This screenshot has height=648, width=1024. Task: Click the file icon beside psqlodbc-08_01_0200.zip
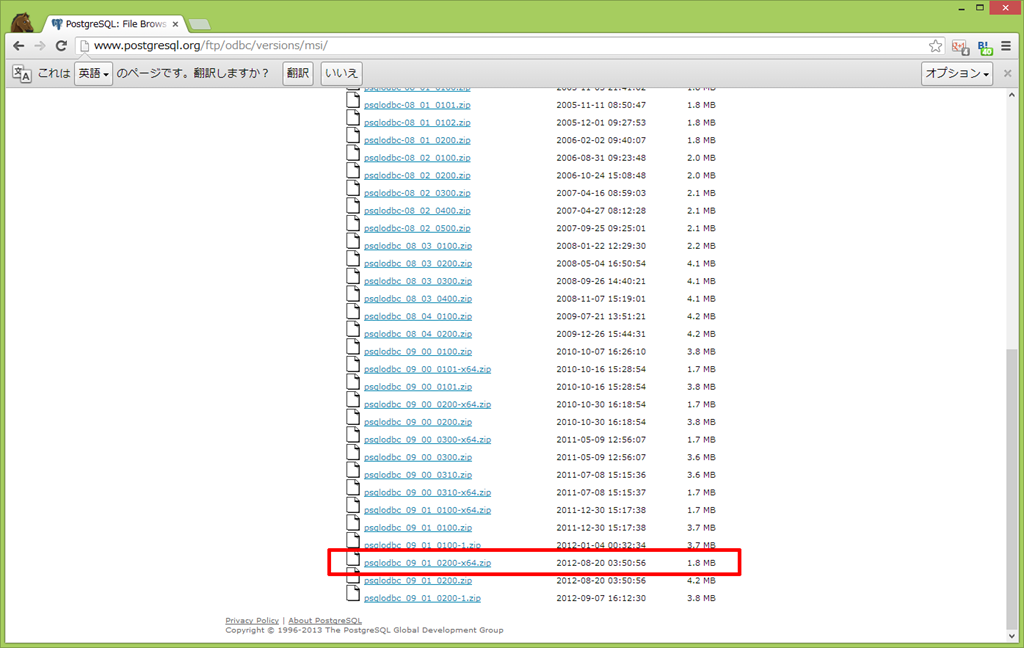353,135
